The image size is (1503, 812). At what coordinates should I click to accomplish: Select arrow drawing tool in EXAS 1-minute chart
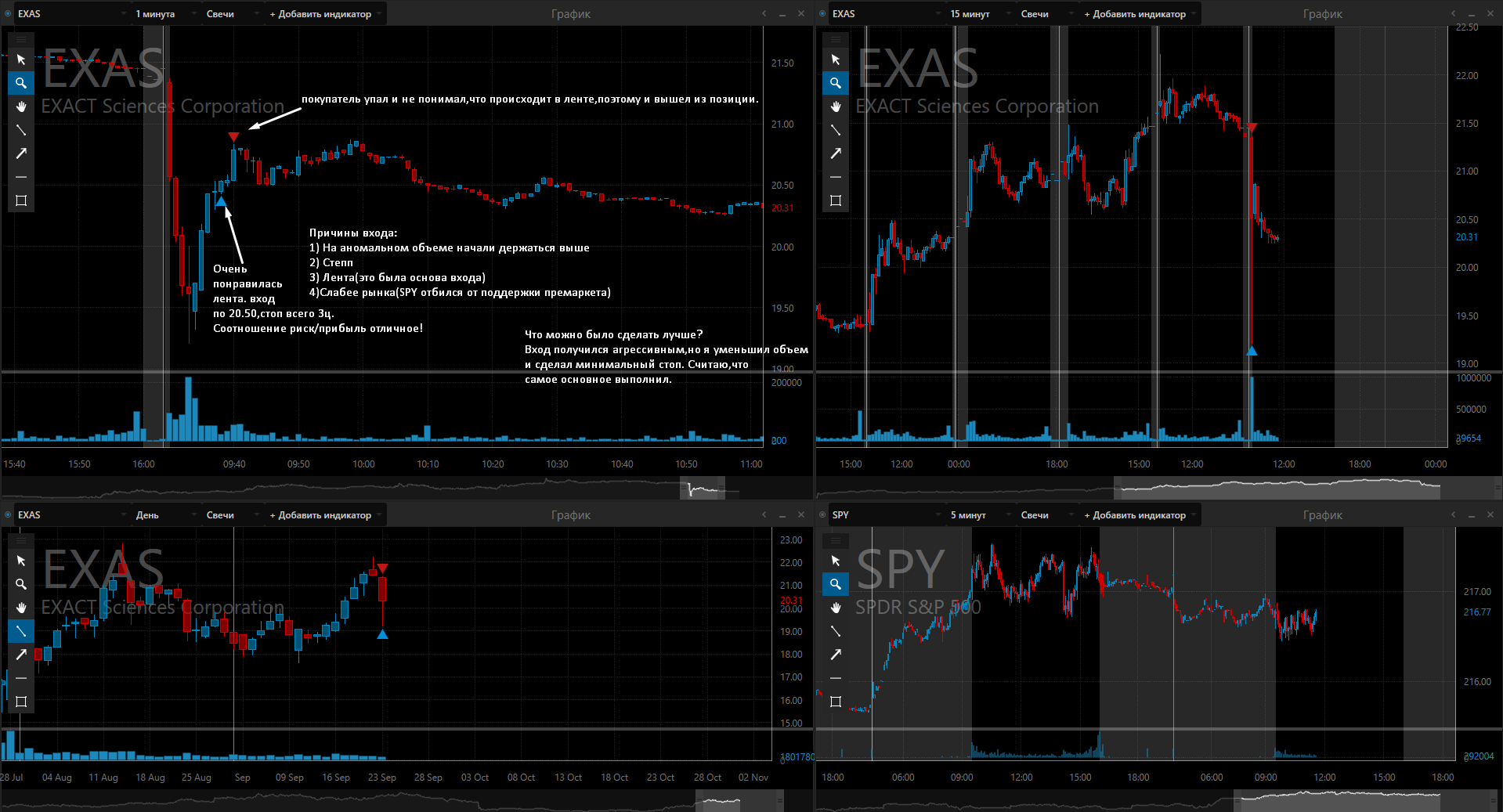[21, 153]
